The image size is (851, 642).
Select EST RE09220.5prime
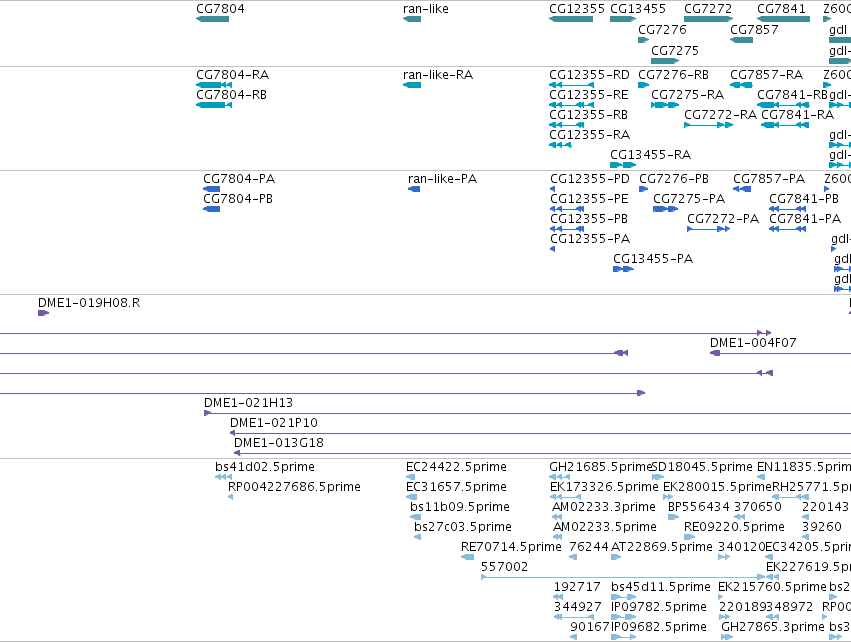[690, 537]
